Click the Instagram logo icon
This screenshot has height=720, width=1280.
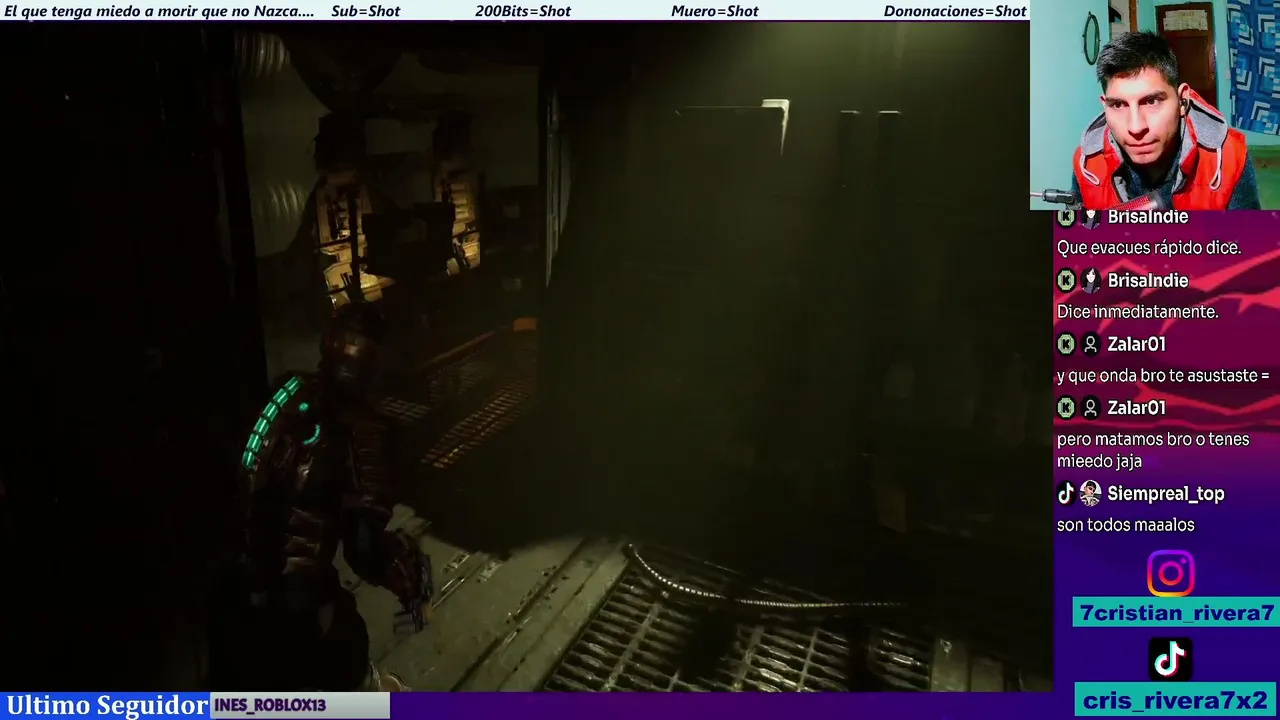click(1170, 574)
